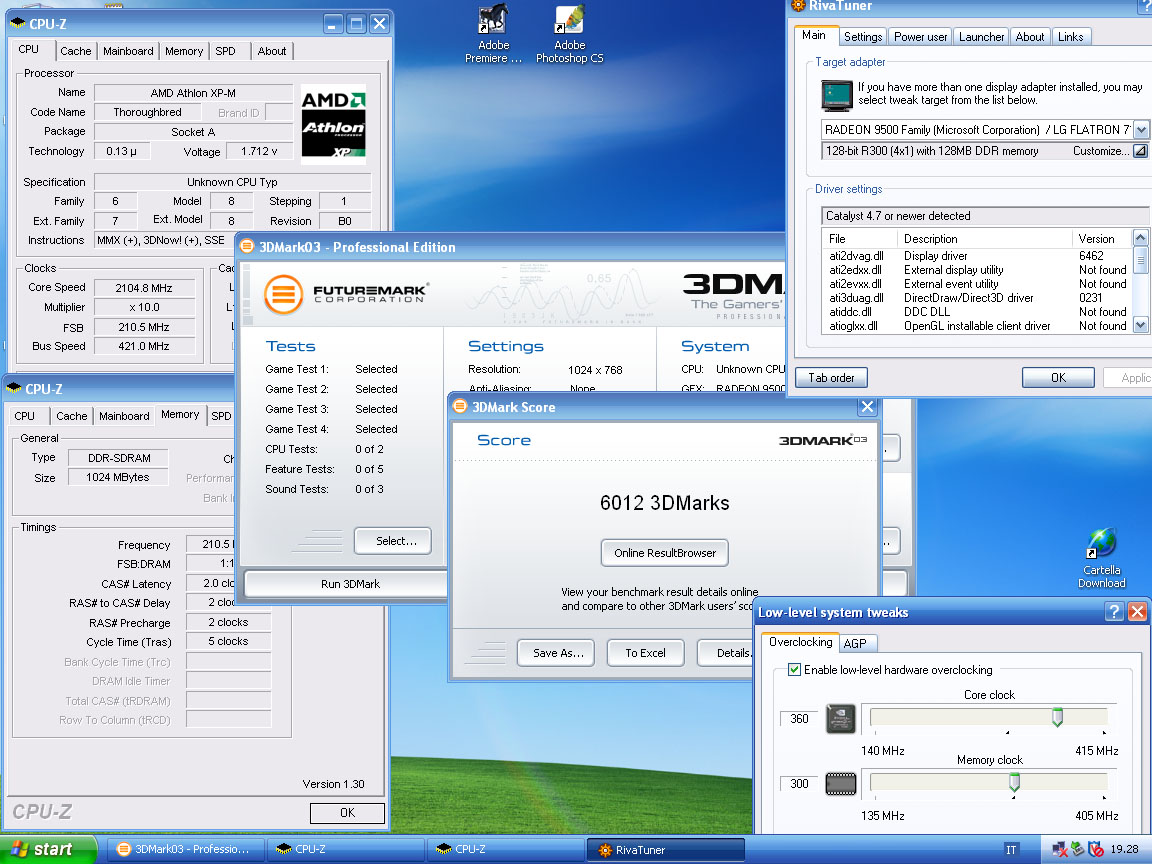Click CPU Name field AMD Athlon XP-M
1152x864 pixels.
point(193,93)
